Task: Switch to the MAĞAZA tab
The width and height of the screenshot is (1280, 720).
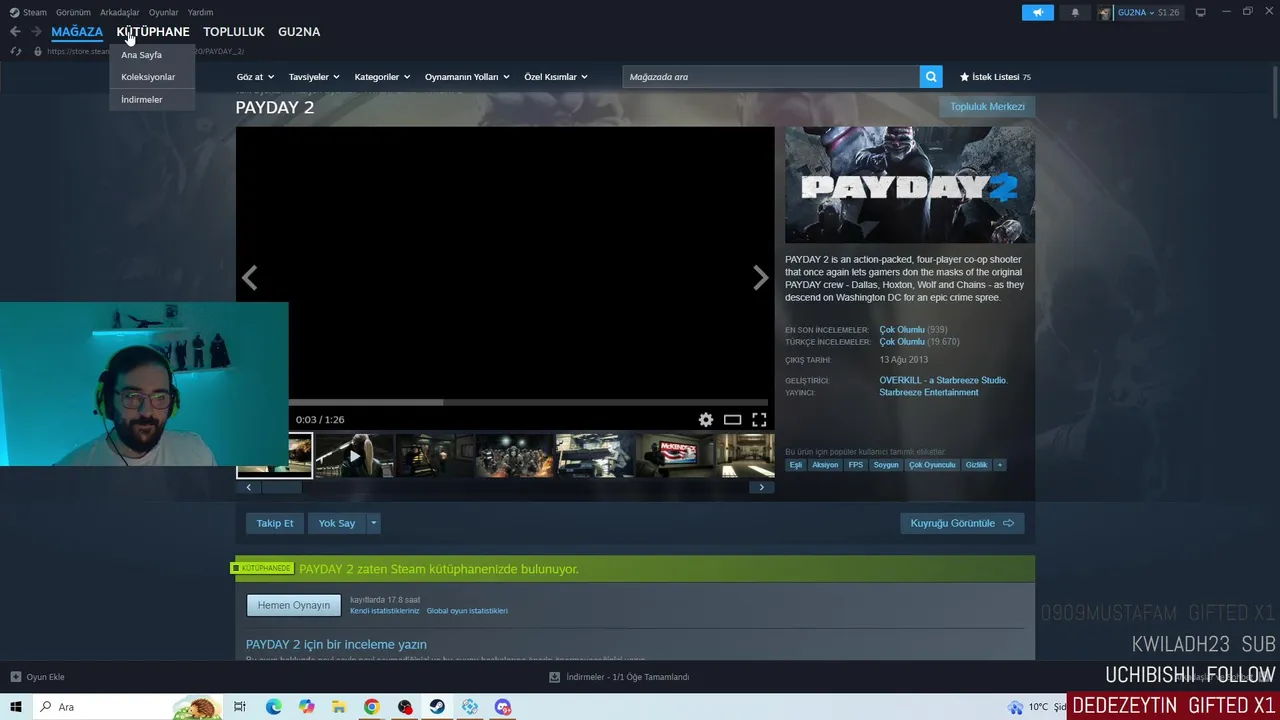Action: [x=77, y=32]
